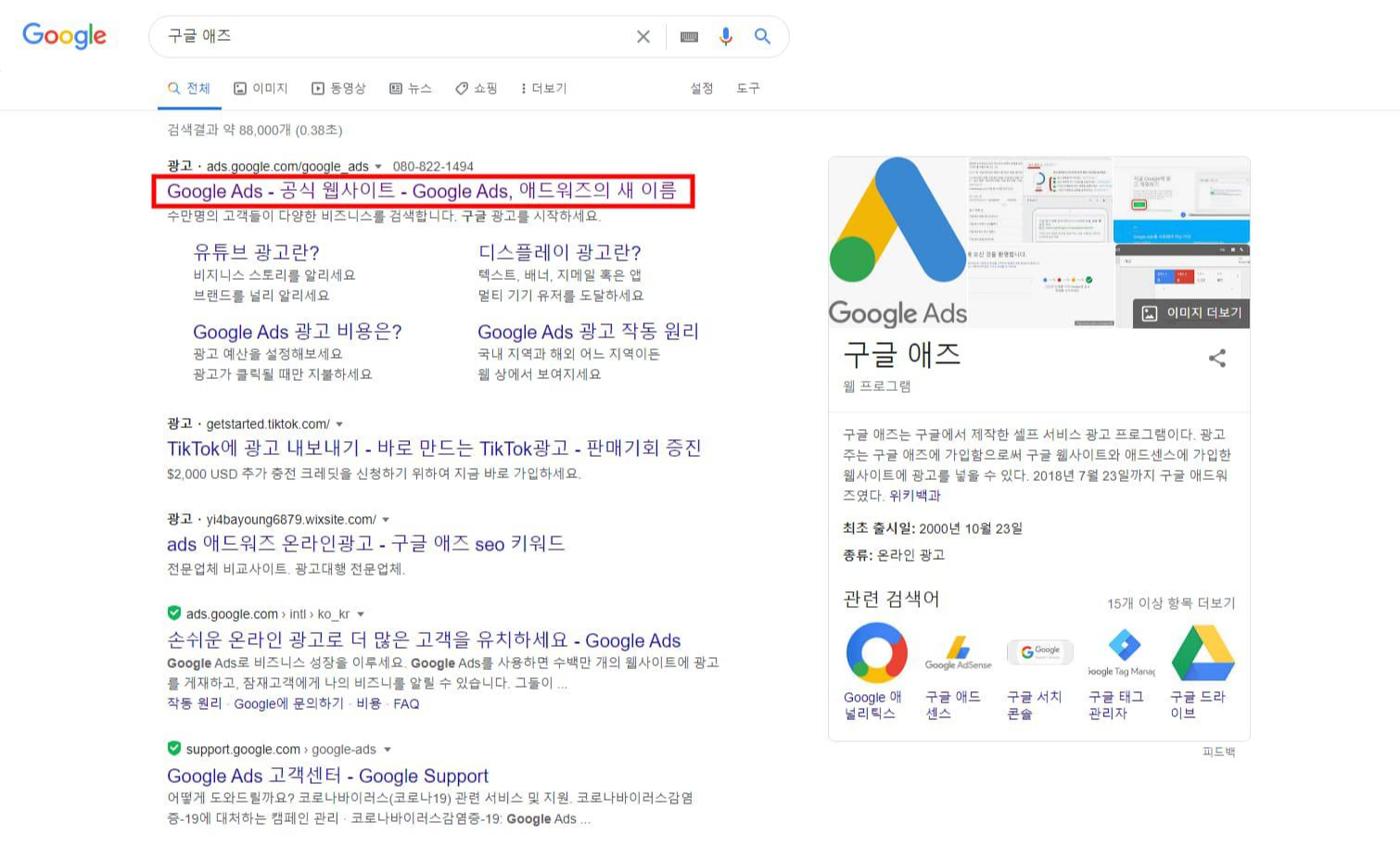Share the 구글 애즈 knowledge panel
The image size is (1400, 847).
(1217, 358)
